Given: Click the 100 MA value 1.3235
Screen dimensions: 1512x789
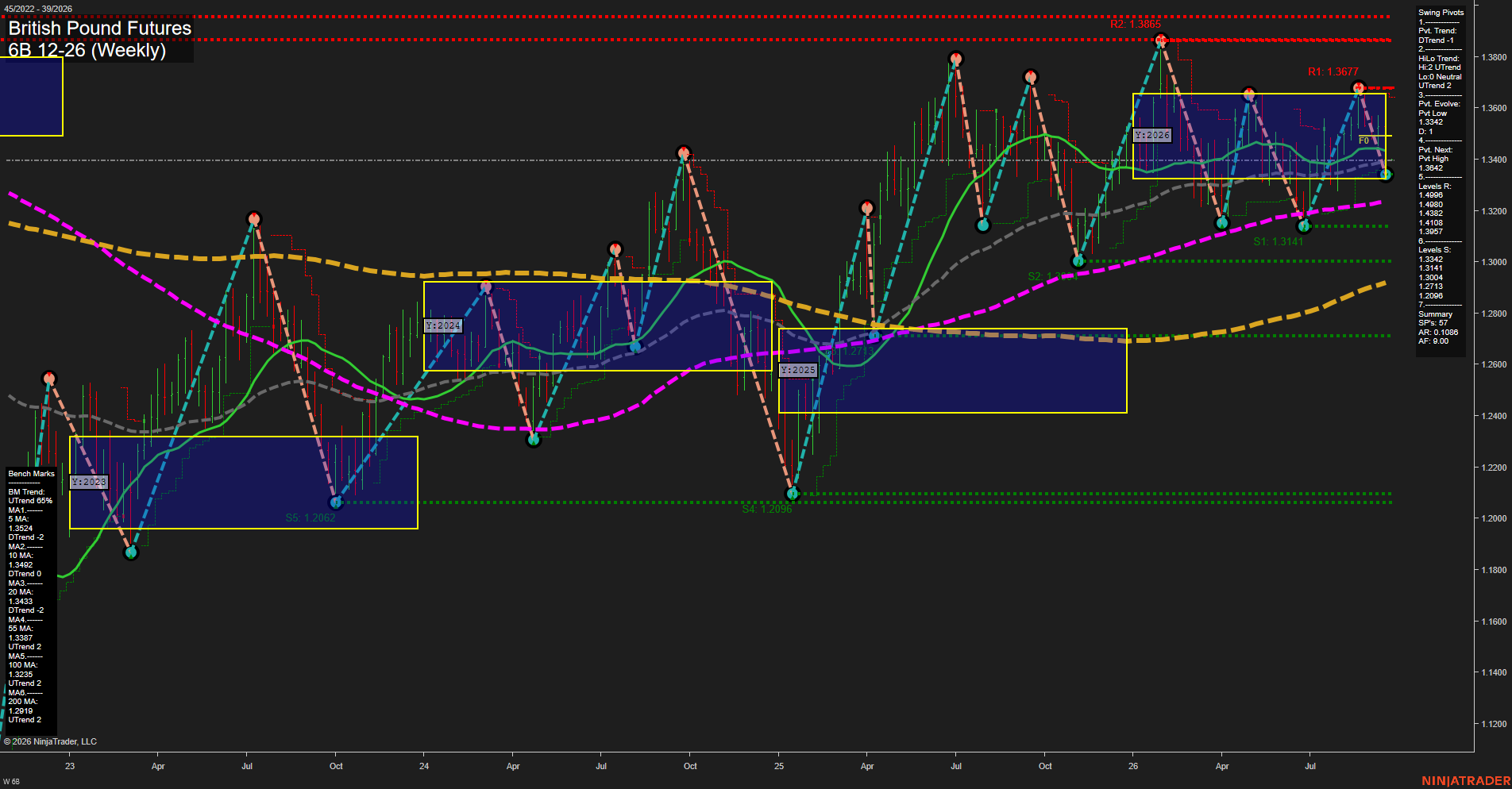Looking at the screenshot, I should click(x=20, y=675).
